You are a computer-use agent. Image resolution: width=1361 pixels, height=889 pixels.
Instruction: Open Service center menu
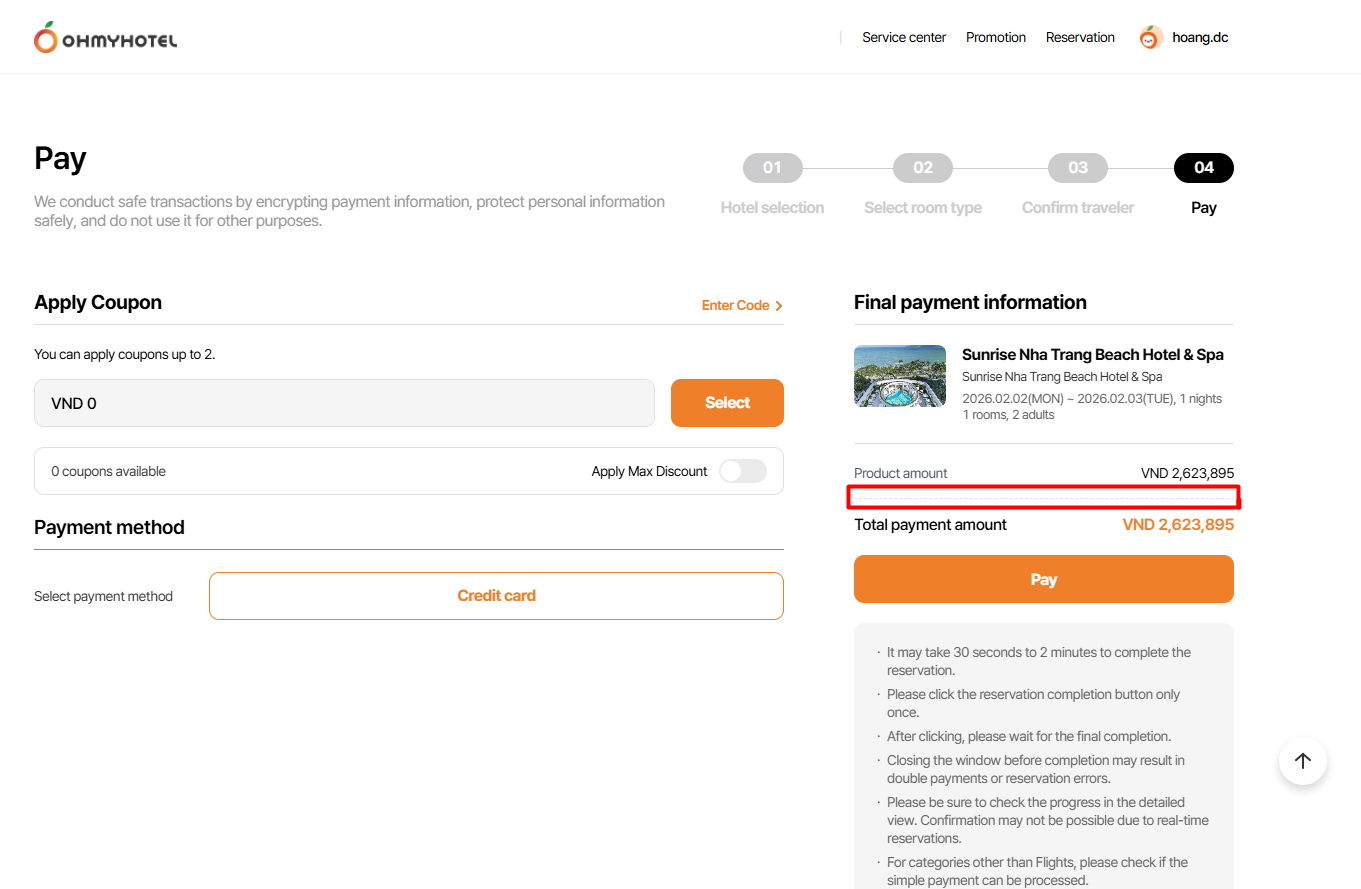[x=904, y=38]
